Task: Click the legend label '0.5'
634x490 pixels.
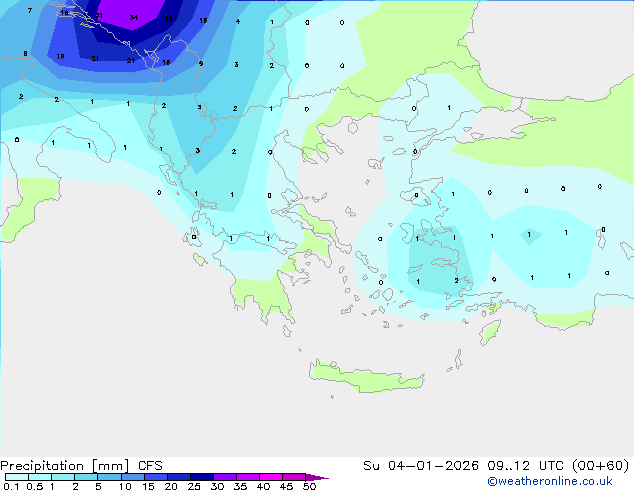Action: pyautogui.click(x=35, y=486)
